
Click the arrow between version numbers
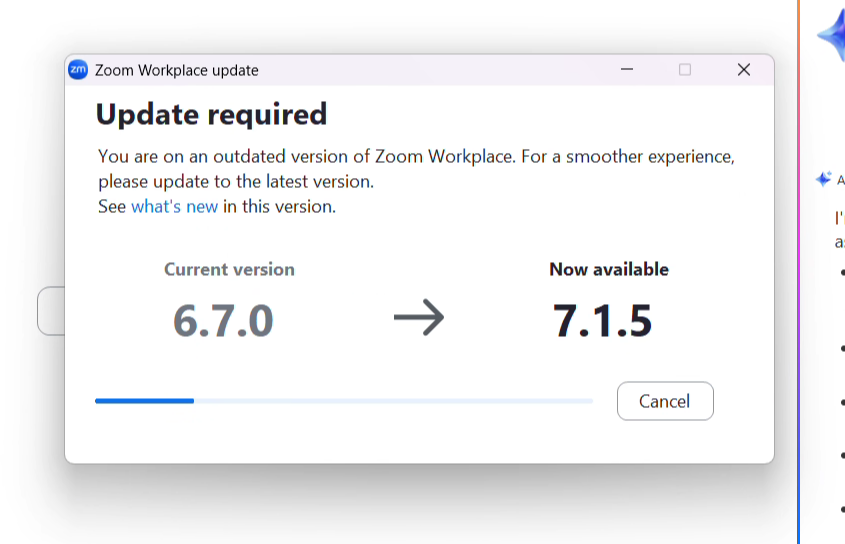pyautogui.click(x=419, y=318)
